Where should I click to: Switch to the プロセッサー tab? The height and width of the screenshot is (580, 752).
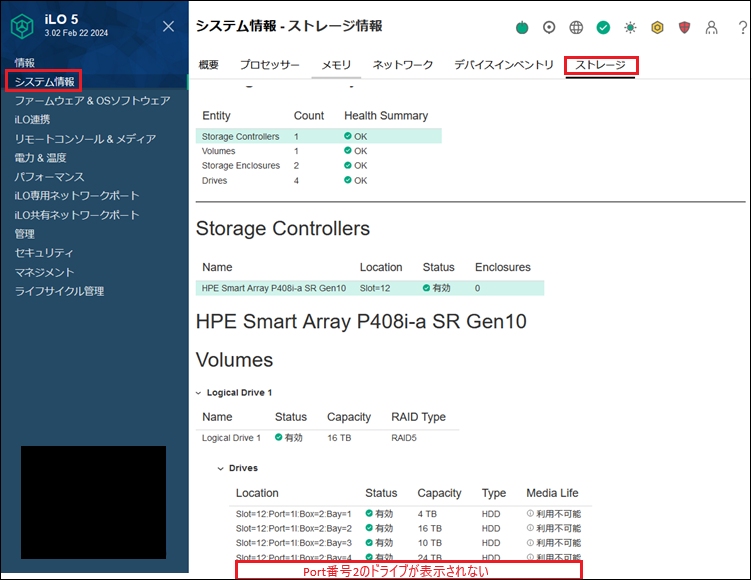coord(270,65)
